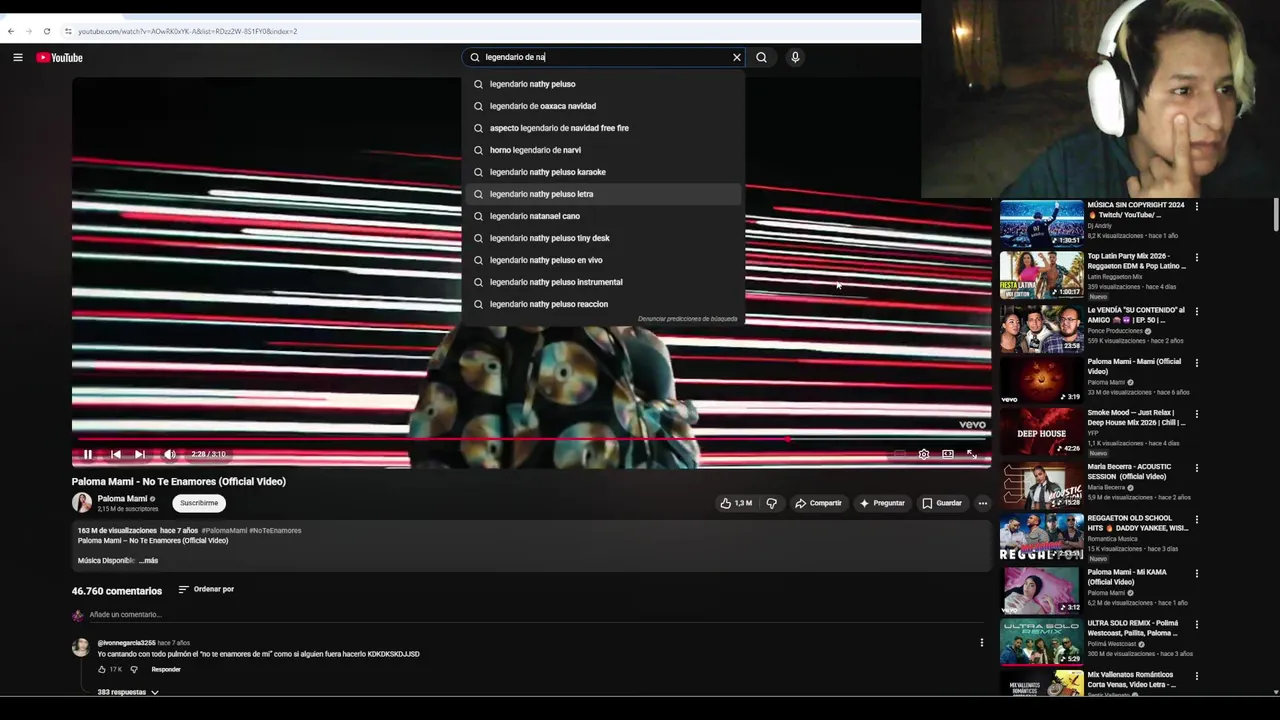Toggle theater mode on the player

point(948,454)
